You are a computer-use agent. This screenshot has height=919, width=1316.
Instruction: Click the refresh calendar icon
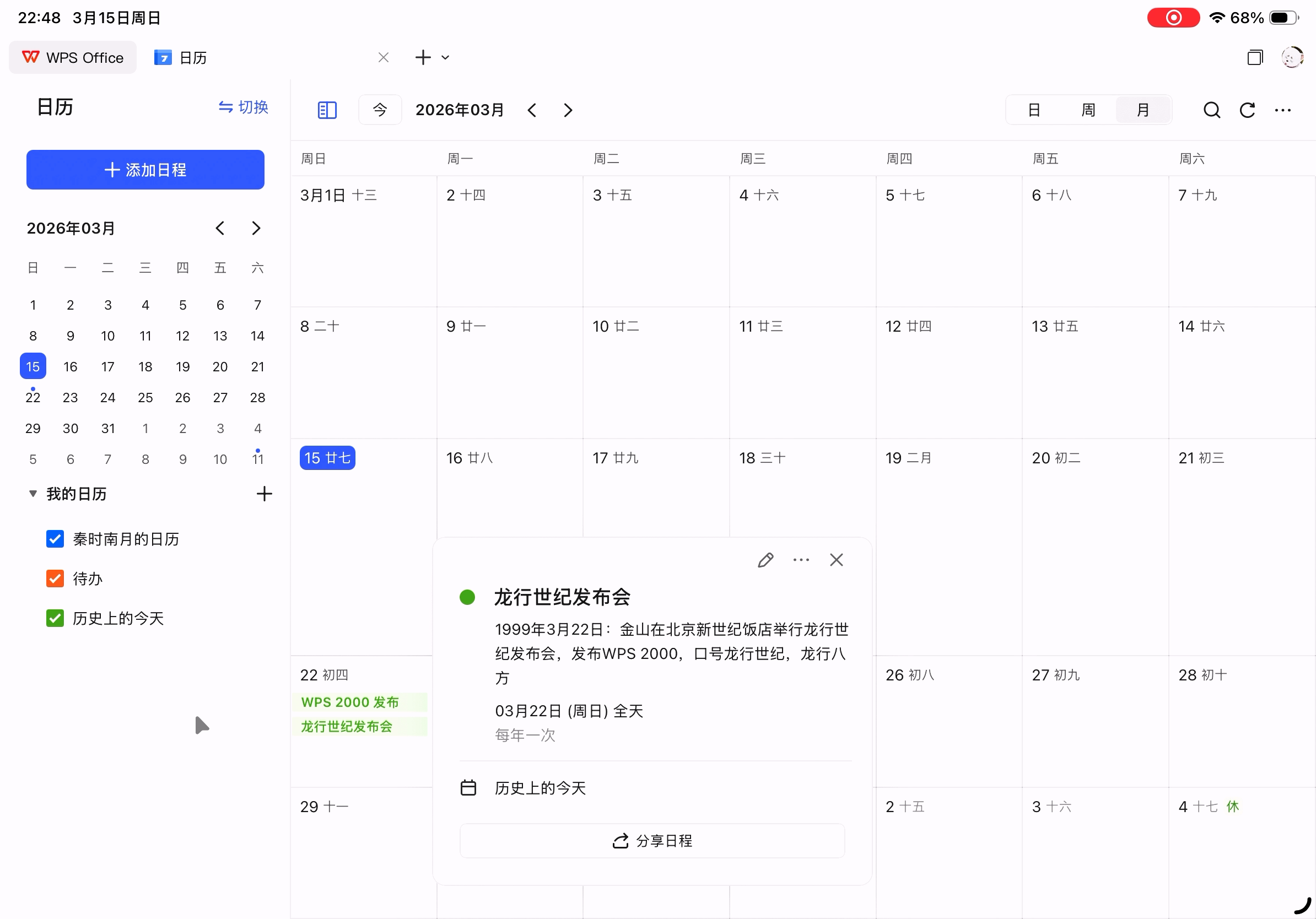(1247, 110)
